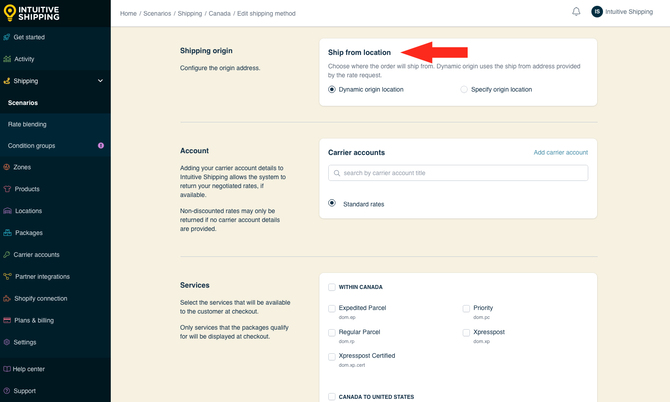Click the Ship from location heading

(x=359, y=53)
